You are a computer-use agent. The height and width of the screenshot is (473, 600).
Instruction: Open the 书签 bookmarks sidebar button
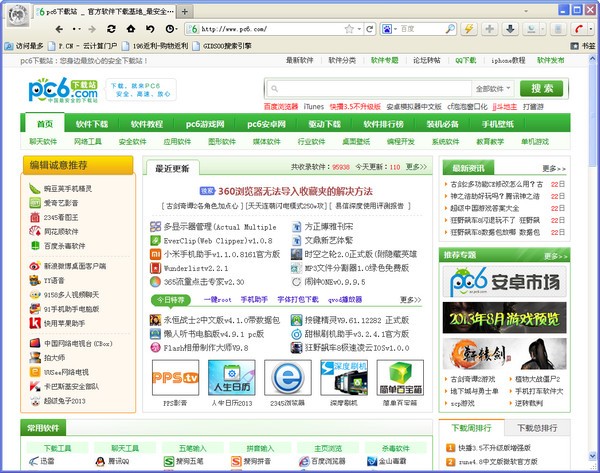click(x=583, y=46)
